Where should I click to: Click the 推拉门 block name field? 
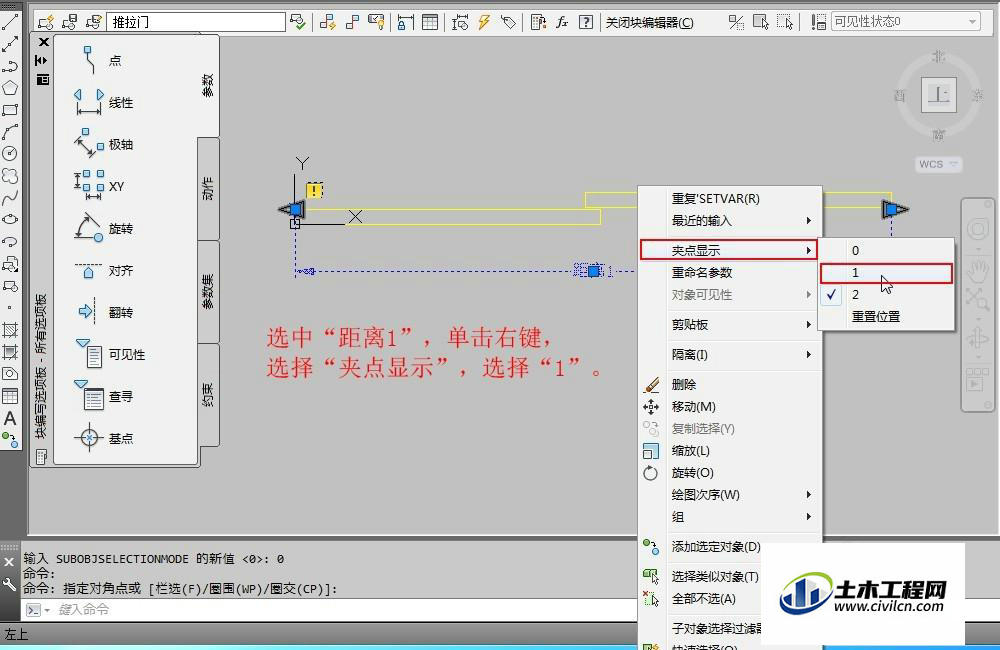point(196,22)
